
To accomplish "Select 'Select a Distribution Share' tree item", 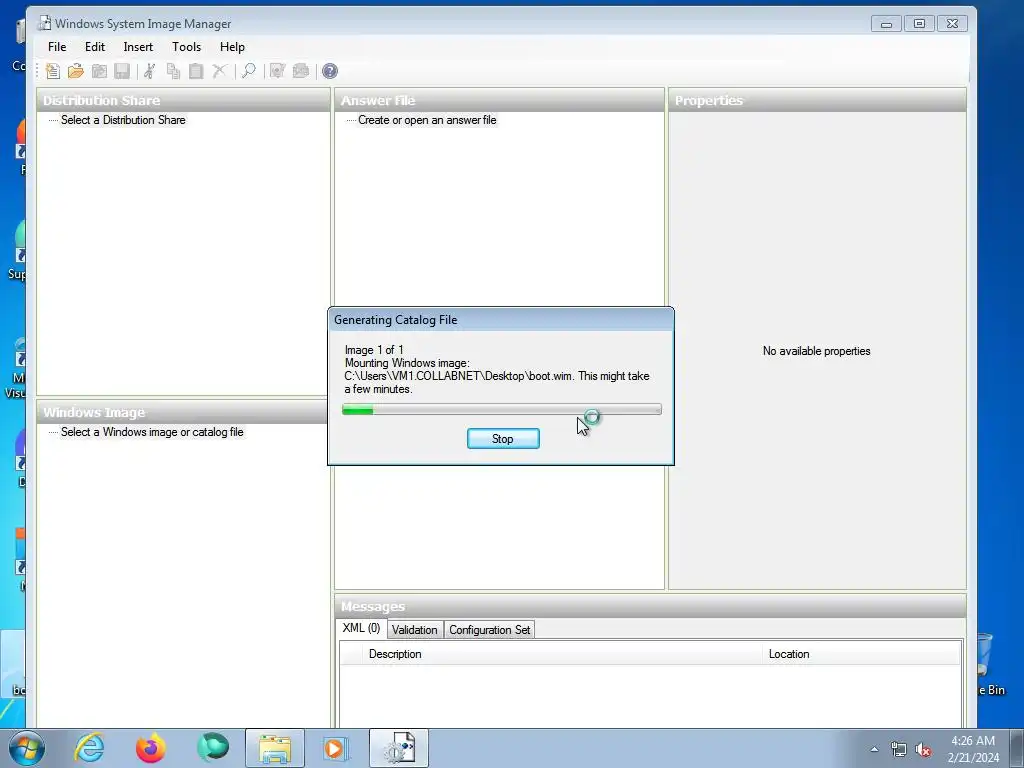I will click(x=123, y=120).
